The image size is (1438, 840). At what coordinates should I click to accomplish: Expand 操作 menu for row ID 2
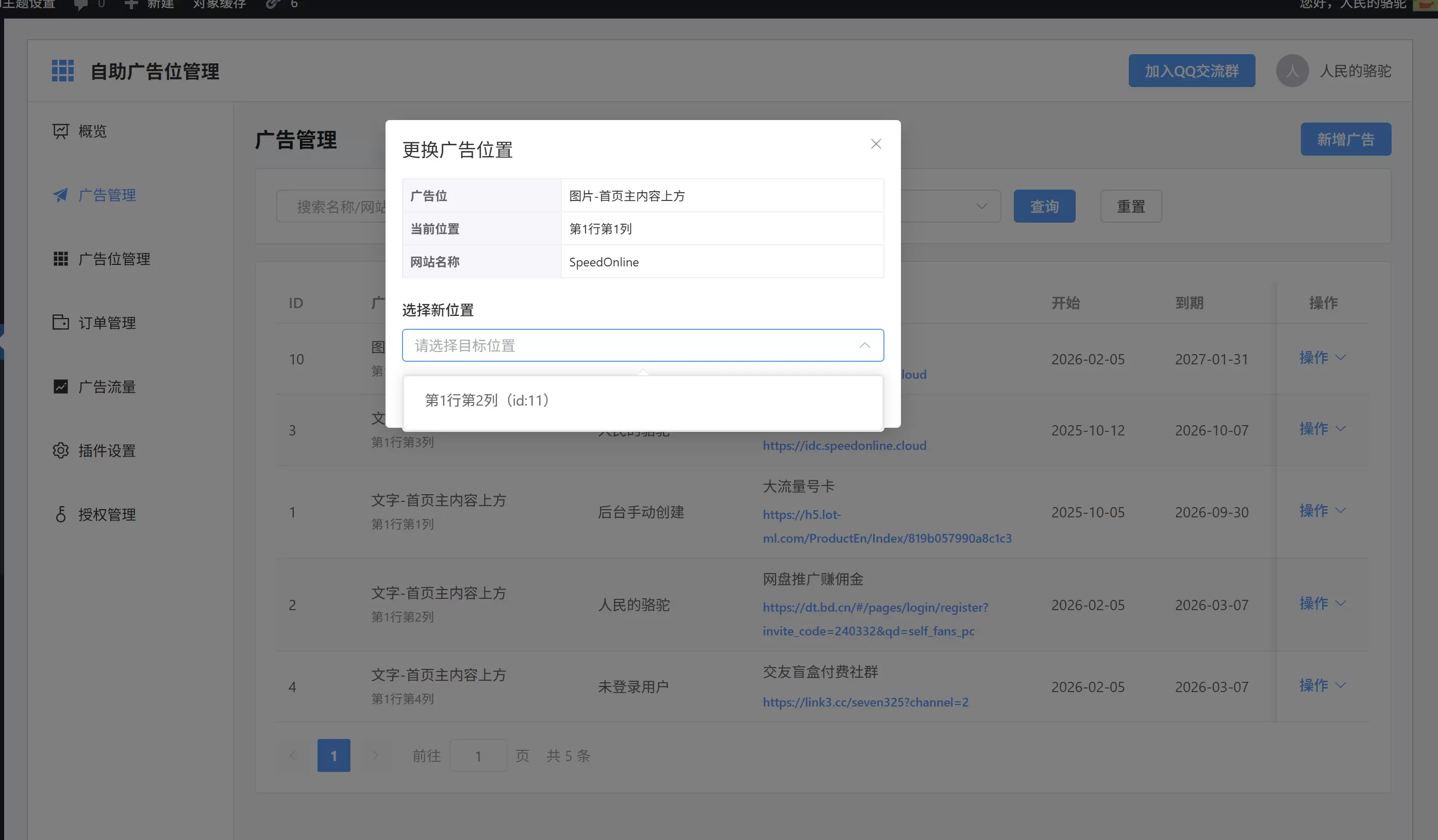pos(1322,603)
